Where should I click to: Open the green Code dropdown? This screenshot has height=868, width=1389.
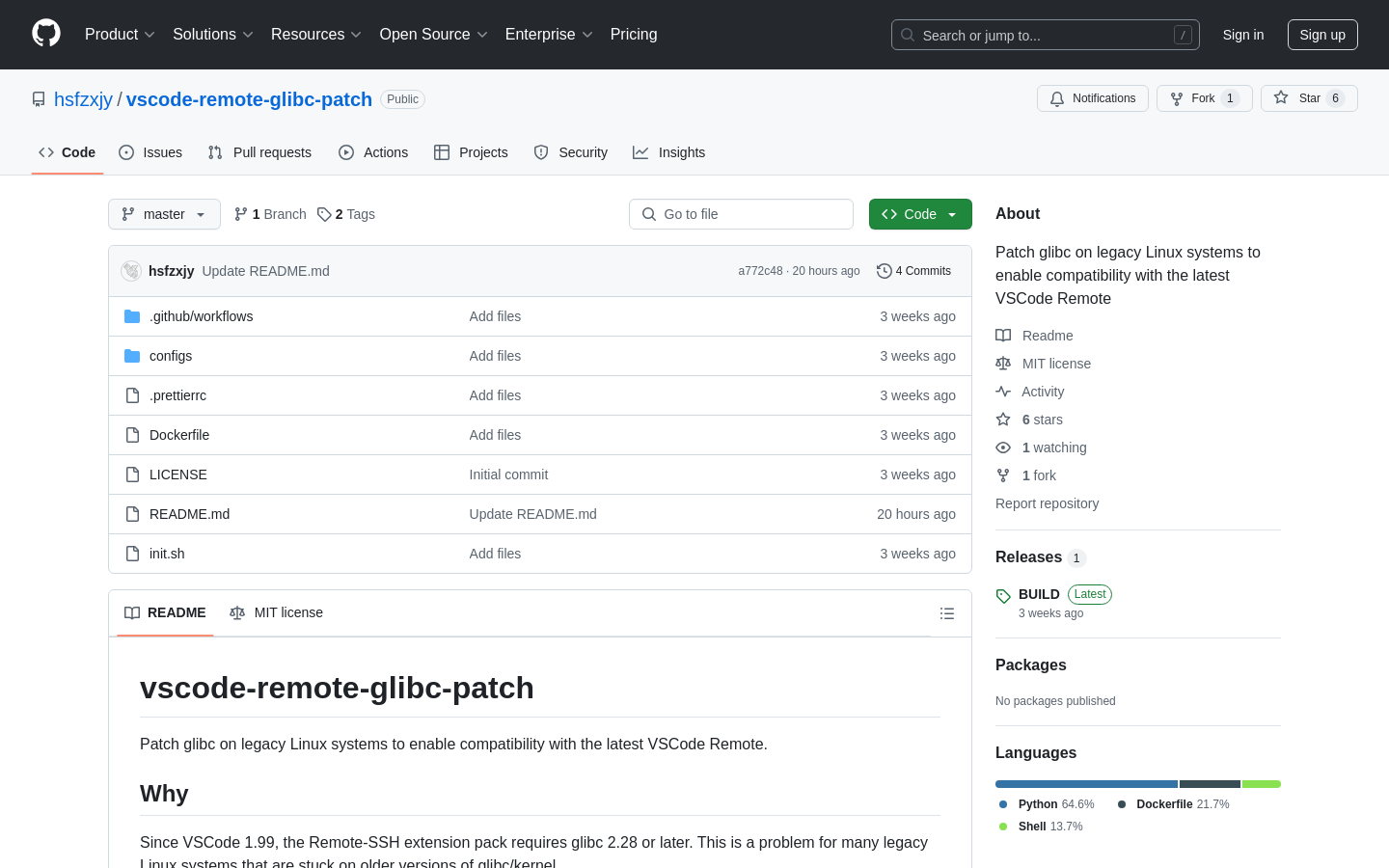920,214
